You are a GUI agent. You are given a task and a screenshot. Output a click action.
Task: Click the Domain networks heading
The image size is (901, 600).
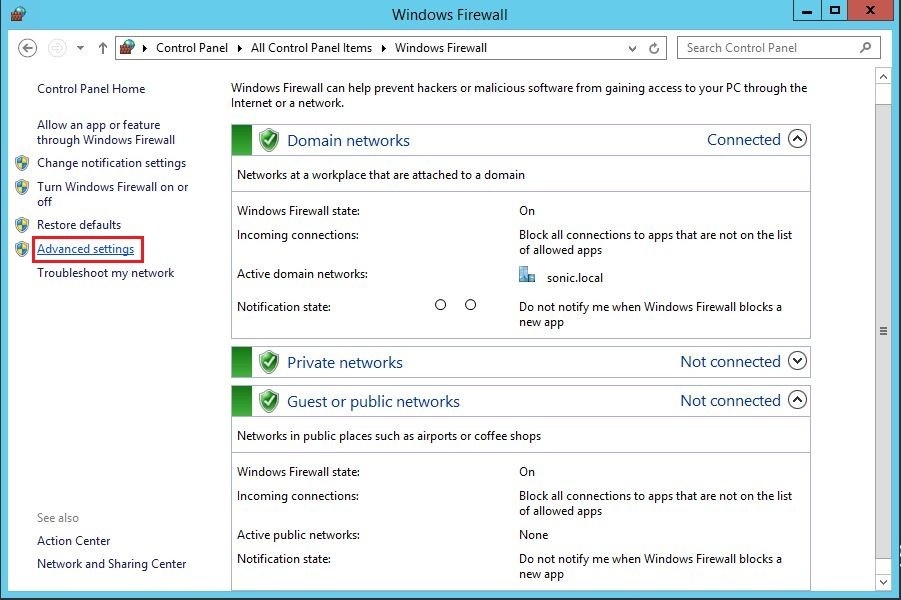click(x=348, y=141)
